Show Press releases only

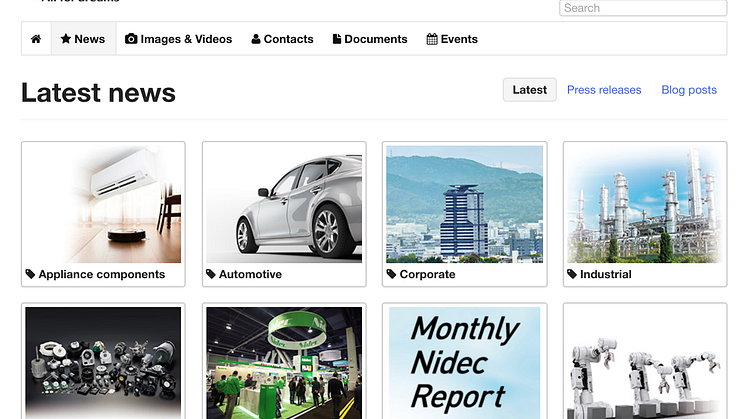[x=604, y=90]
